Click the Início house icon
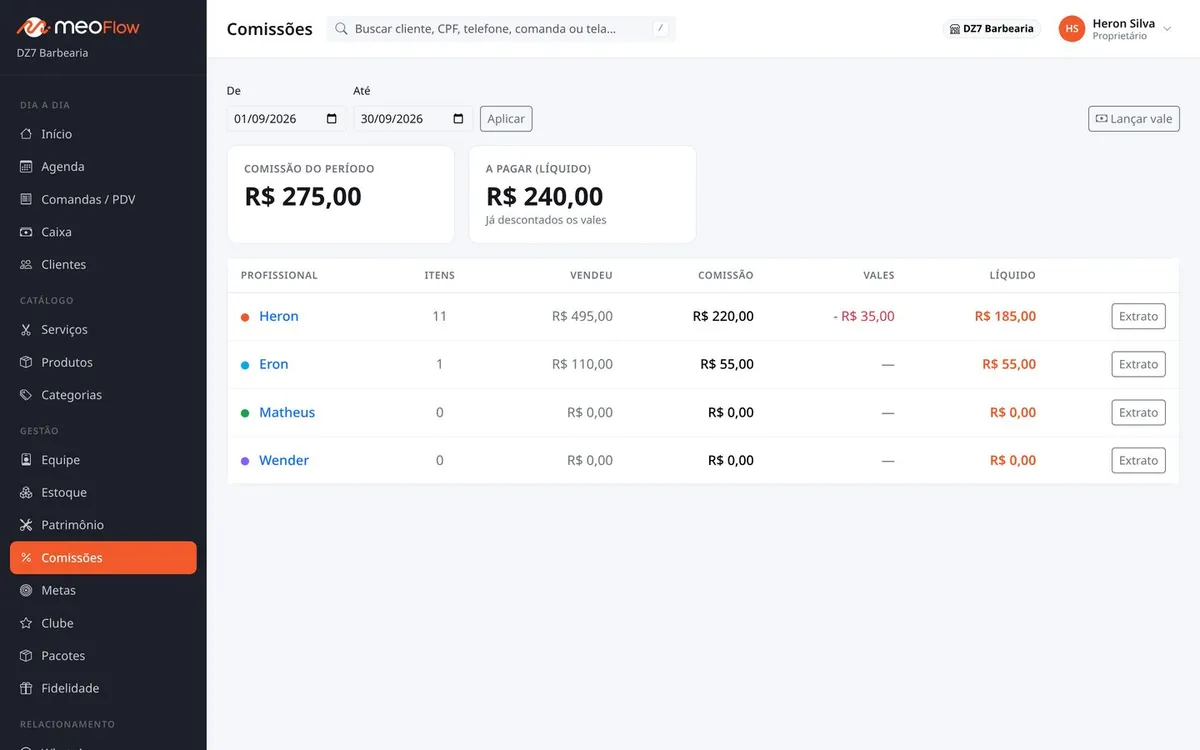1200x750 pixels. pos(26,134)
